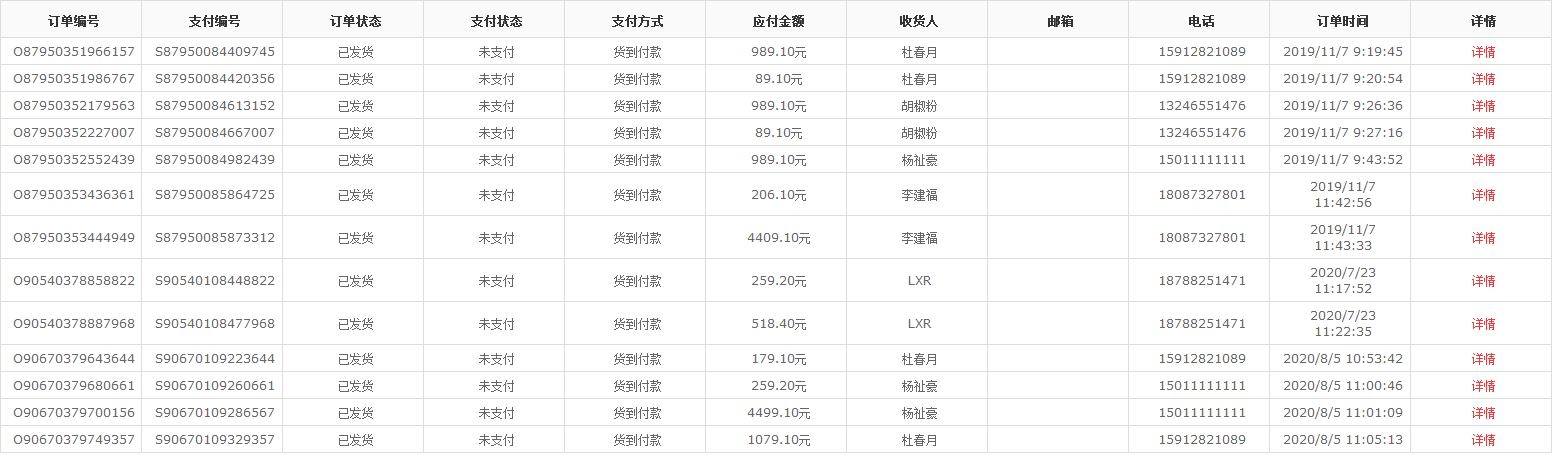1555x472 pixels.
Task: Open 详情 for order O90670379700156
Action: pyautogui.click(x=1482, y=413)
